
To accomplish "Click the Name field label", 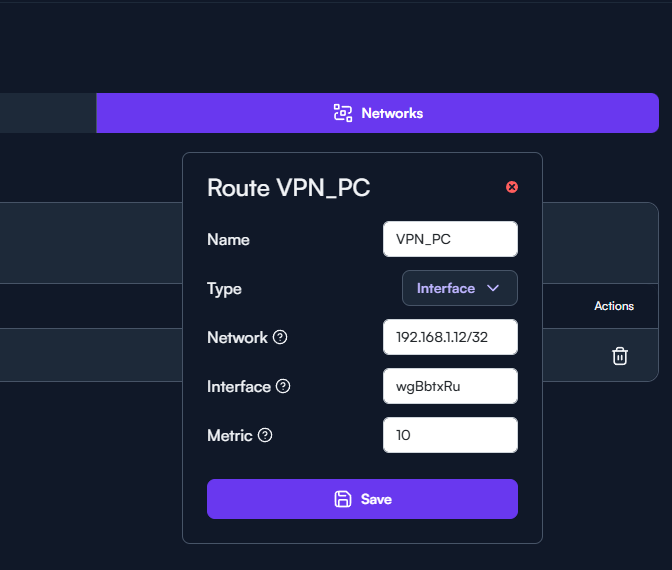I will (228, 240).
